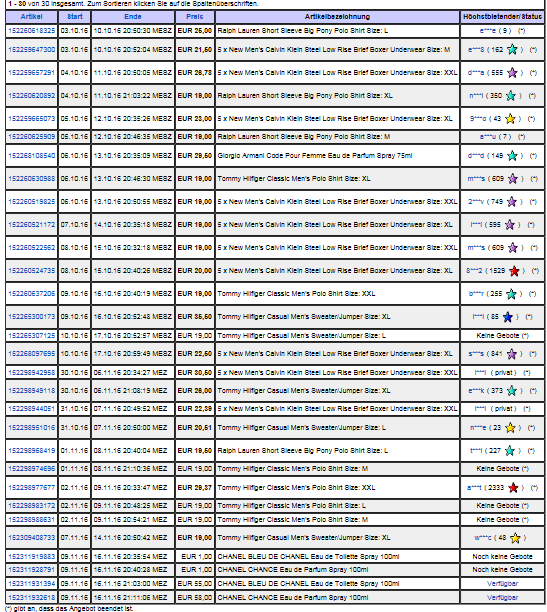The height and width of the screenshot is (612, 547).
Task: Open article link 152259647300
Action: (x=32, y=50)
